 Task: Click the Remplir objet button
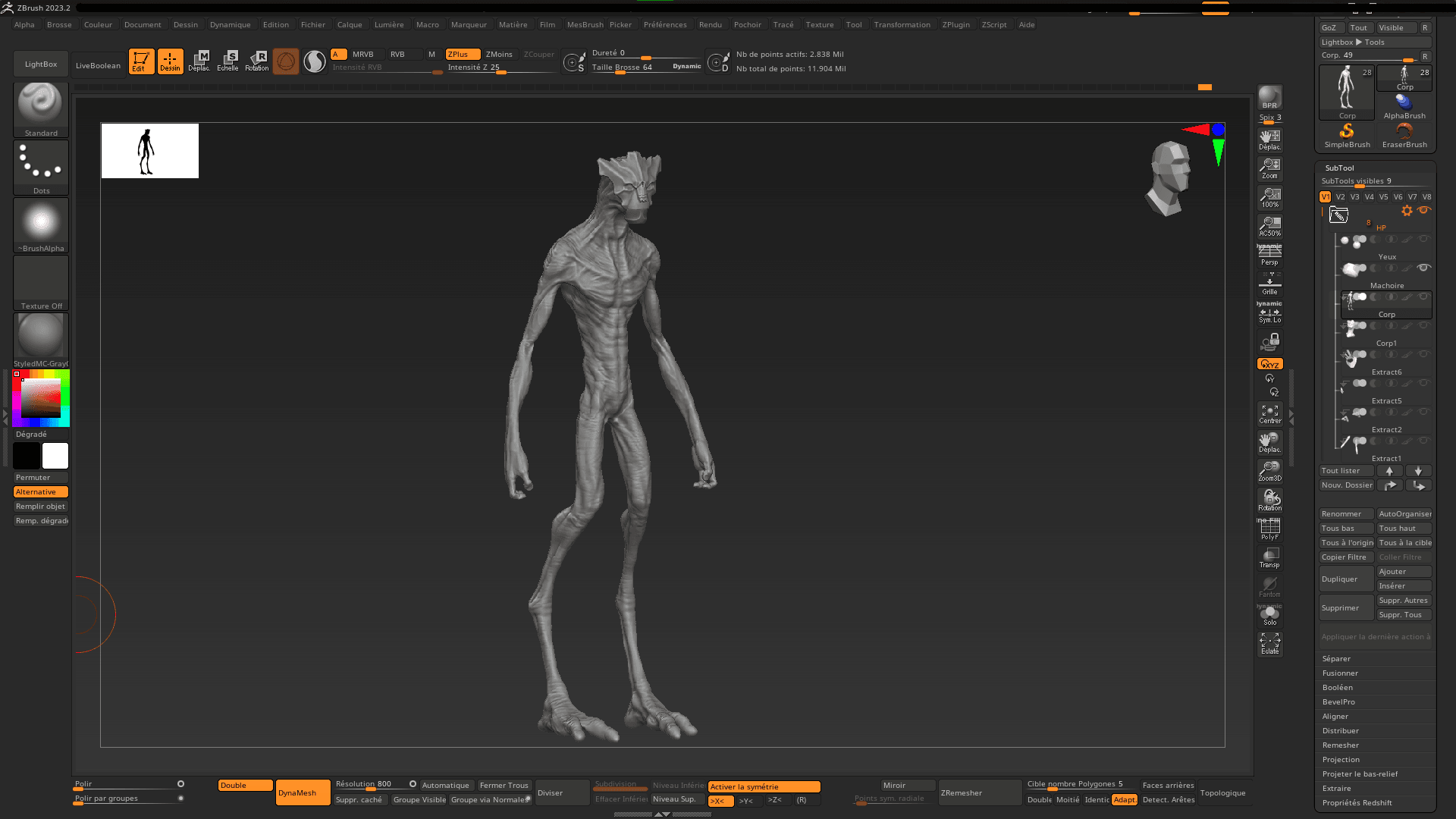point(41,507)
